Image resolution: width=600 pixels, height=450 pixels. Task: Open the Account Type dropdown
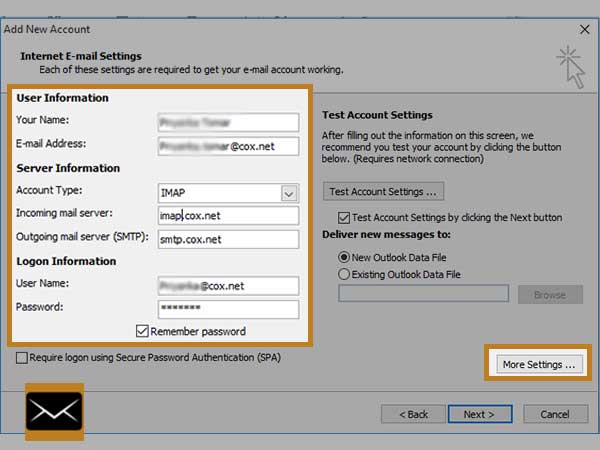pyautogui.click(x=289, y=193)
